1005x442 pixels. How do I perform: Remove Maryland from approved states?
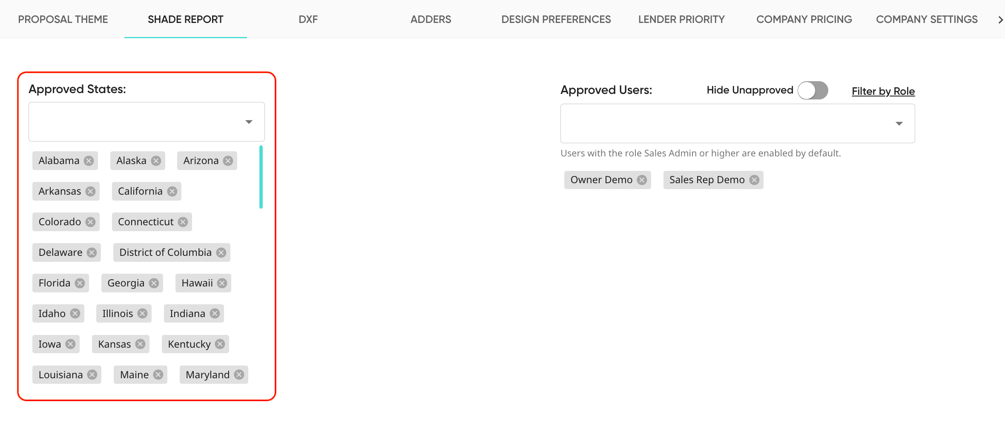239,375
